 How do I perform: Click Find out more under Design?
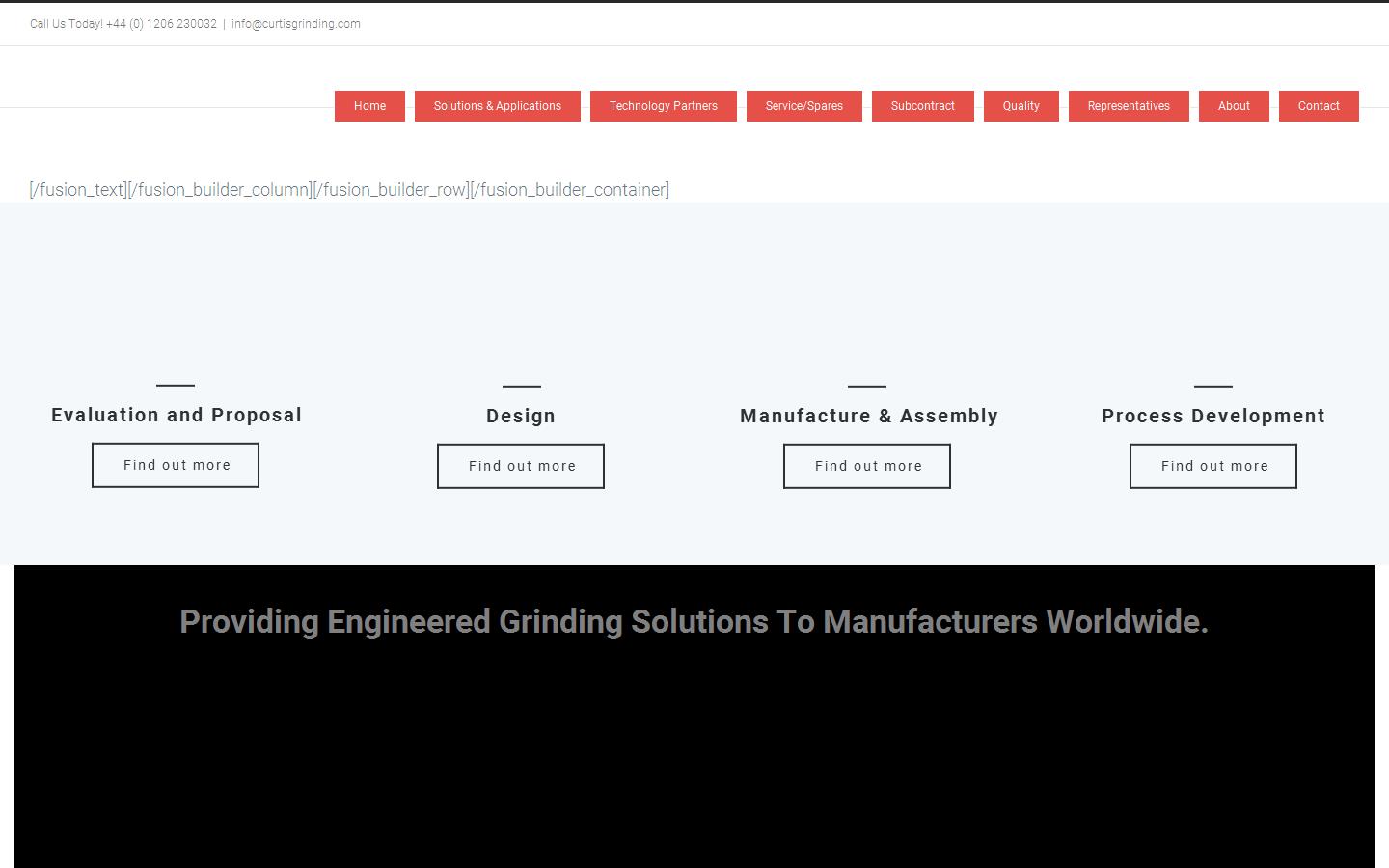[x=521, y=466]
